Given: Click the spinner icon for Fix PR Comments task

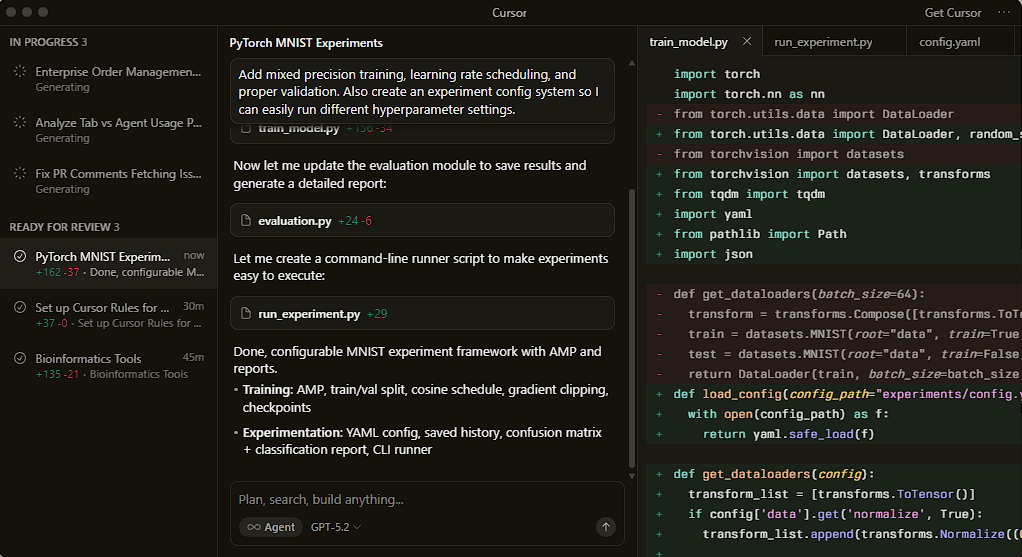Looking at the screenshot, I should [x=20, y=174].
